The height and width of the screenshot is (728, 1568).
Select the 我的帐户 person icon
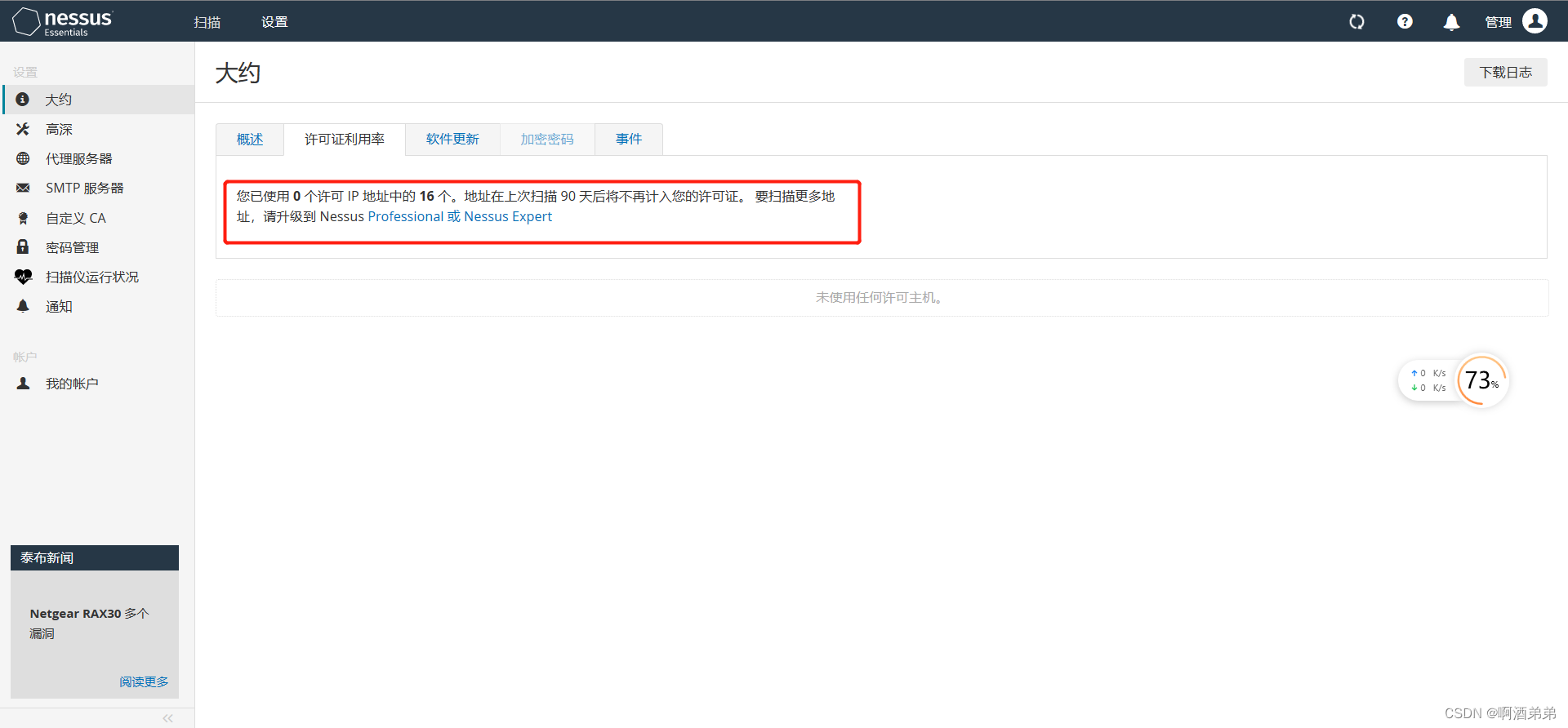tap(23, 384)
